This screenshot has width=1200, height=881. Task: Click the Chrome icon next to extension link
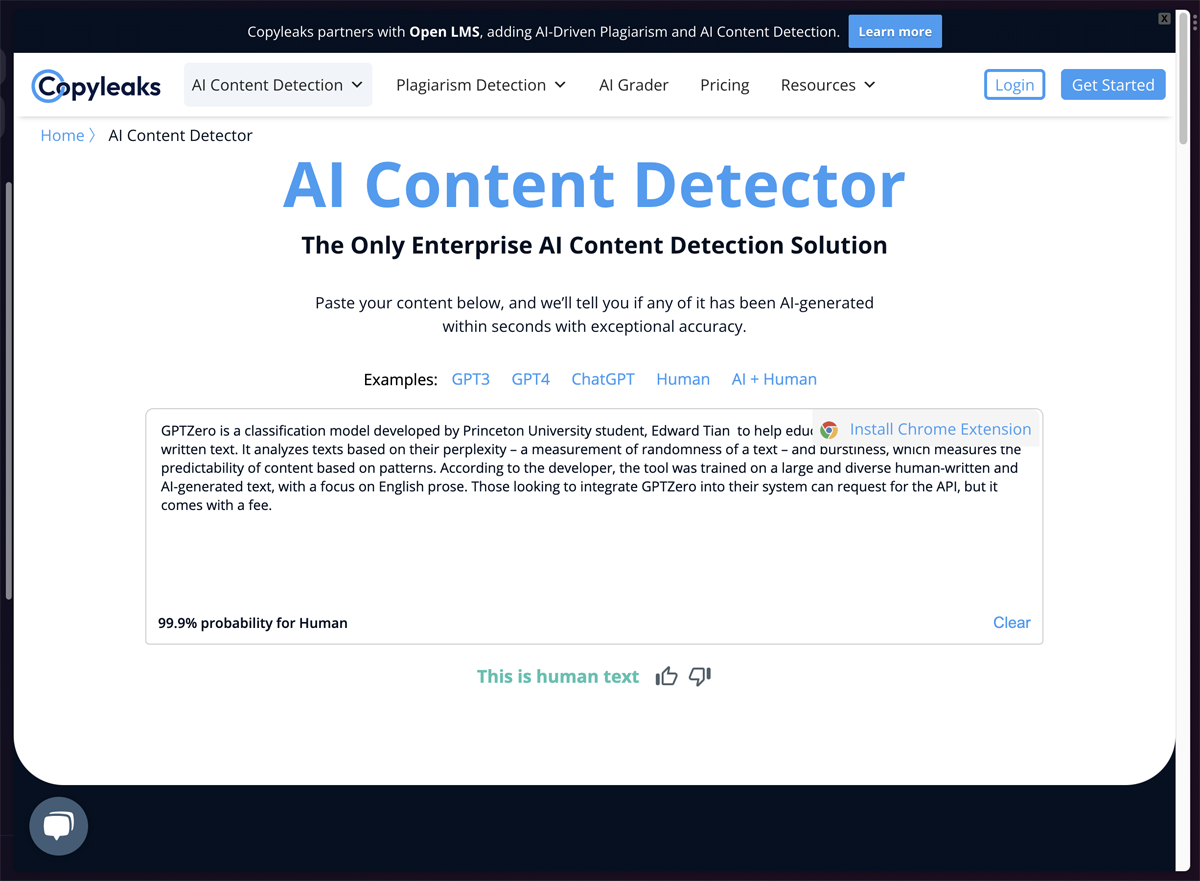tap(829, 429)
